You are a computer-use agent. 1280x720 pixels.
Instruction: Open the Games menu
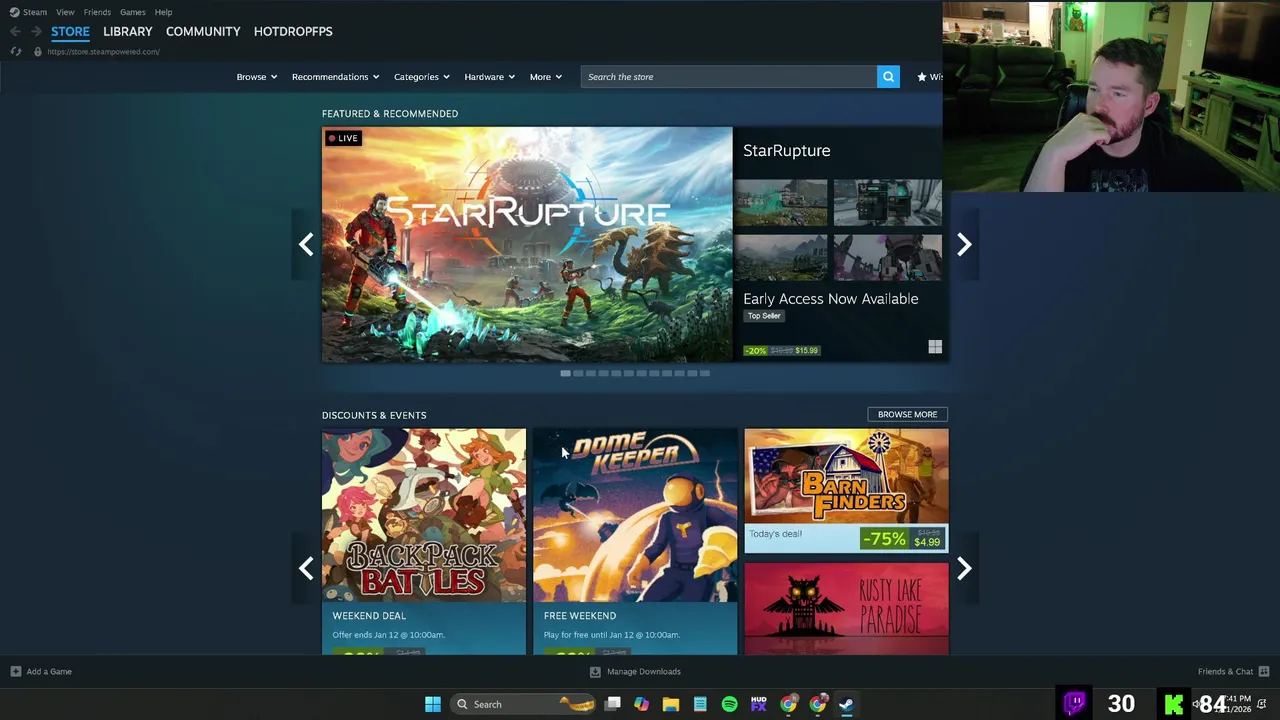tap(133, 12)
